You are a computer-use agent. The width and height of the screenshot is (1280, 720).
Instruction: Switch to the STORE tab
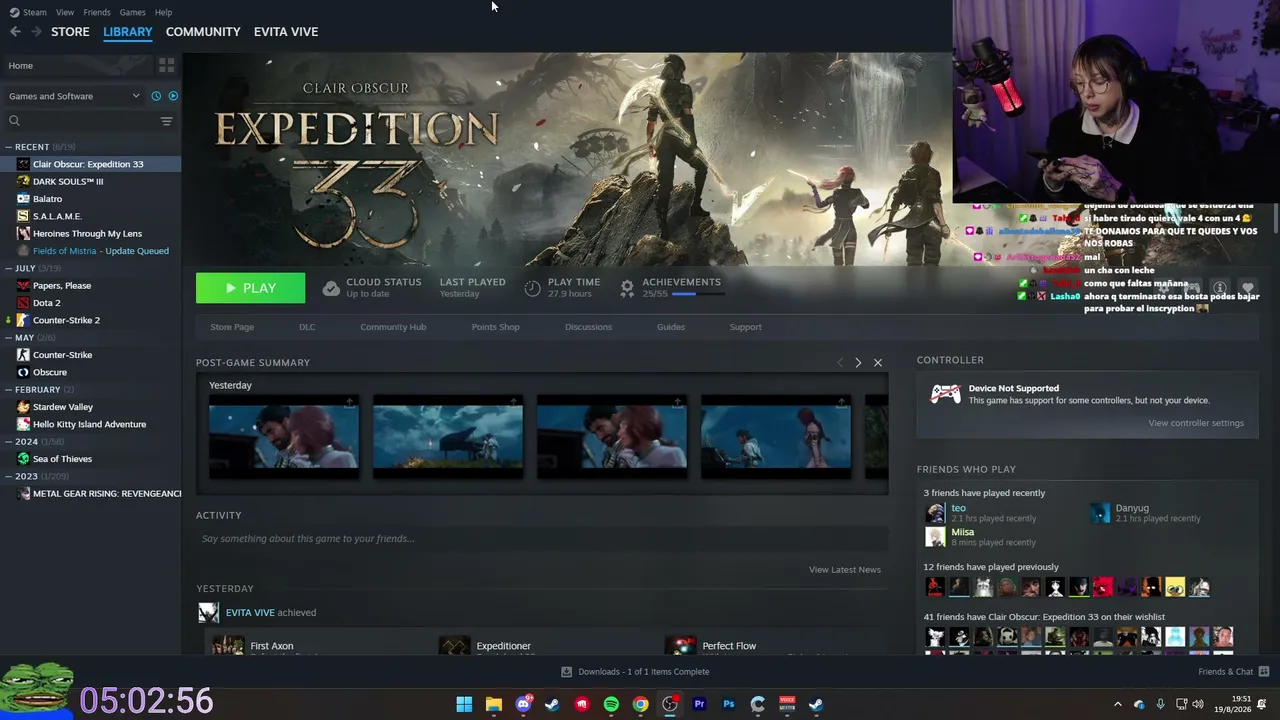(x=70, y=32)
